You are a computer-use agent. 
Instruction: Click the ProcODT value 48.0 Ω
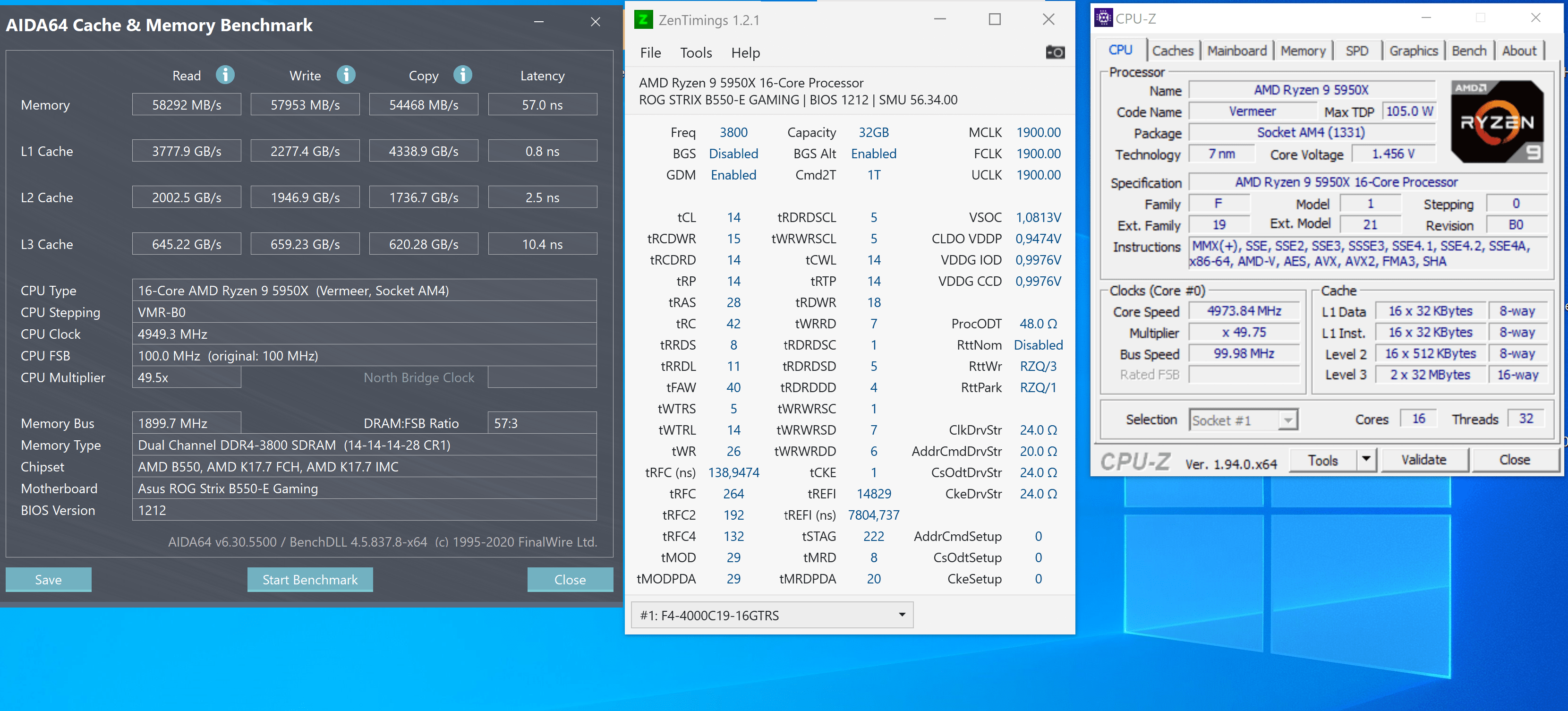pyautogui.click(x=1039, y=324)
